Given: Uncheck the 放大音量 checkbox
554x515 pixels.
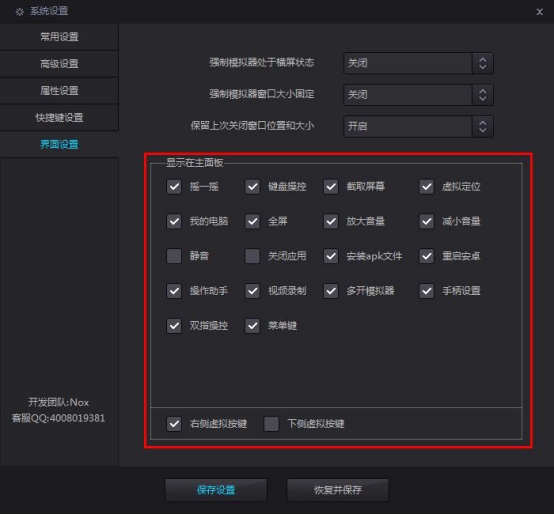Looking at the screenshot, I should [x=331, y=221].
